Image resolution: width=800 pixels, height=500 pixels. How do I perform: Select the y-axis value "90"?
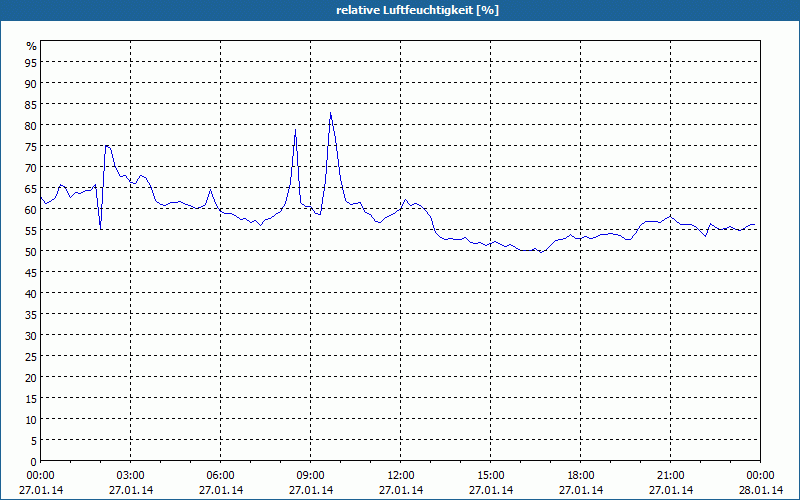(31, 83)
